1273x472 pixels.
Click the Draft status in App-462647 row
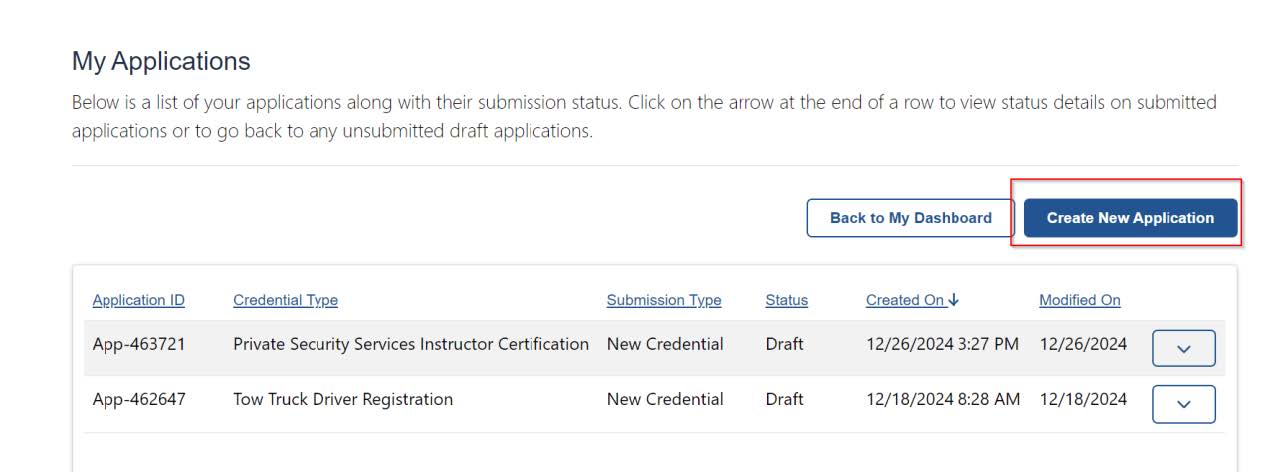point(784,399)
